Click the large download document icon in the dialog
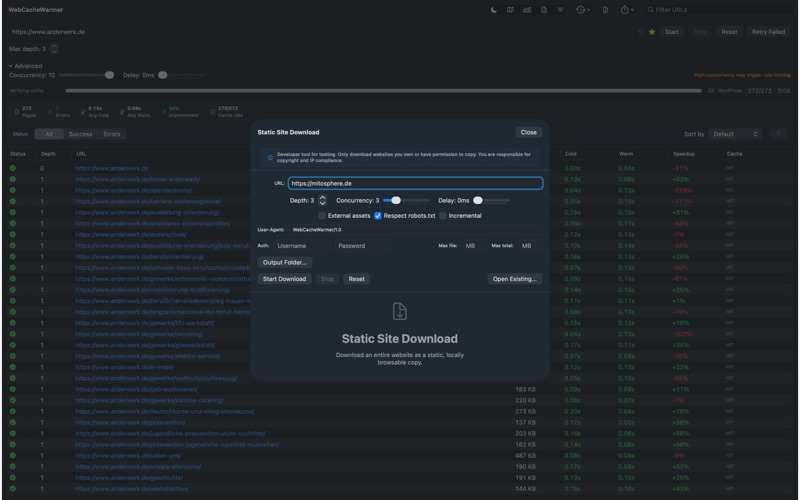Image resolution: width=800 pixels, height=500 pixels. [x=399, y=311]
